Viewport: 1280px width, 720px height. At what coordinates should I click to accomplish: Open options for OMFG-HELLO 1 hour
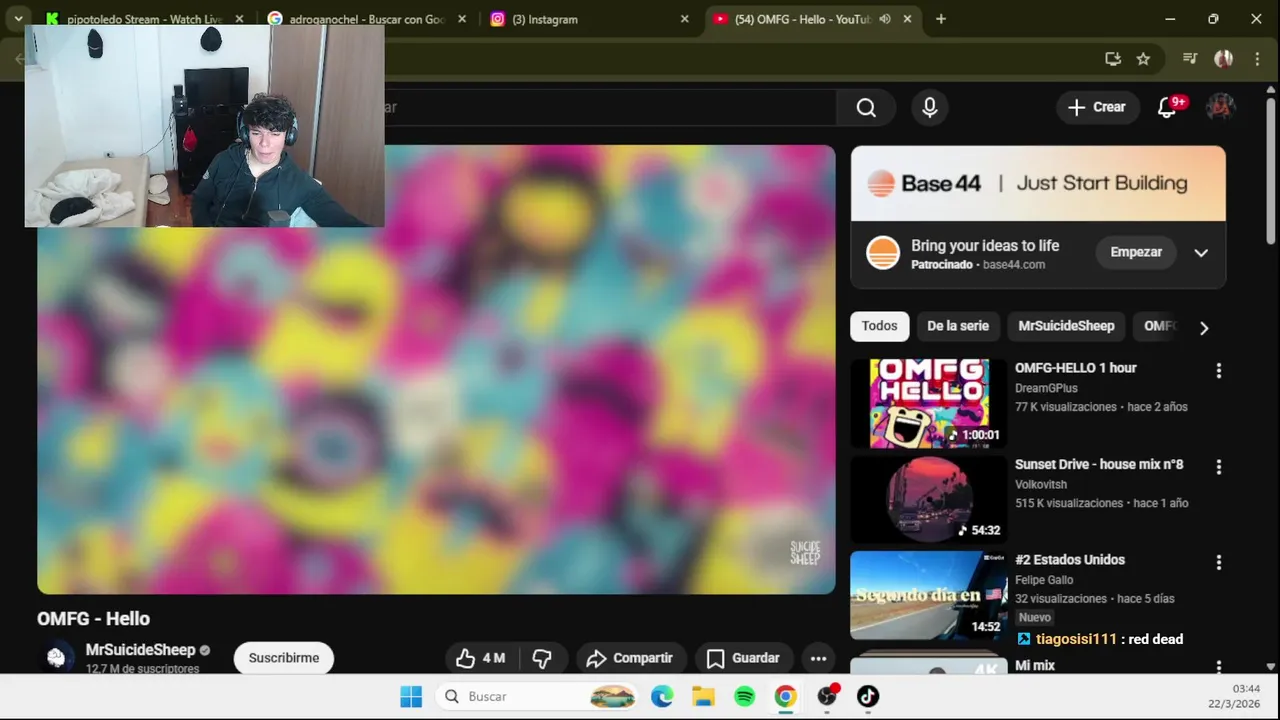(1218, 371)
